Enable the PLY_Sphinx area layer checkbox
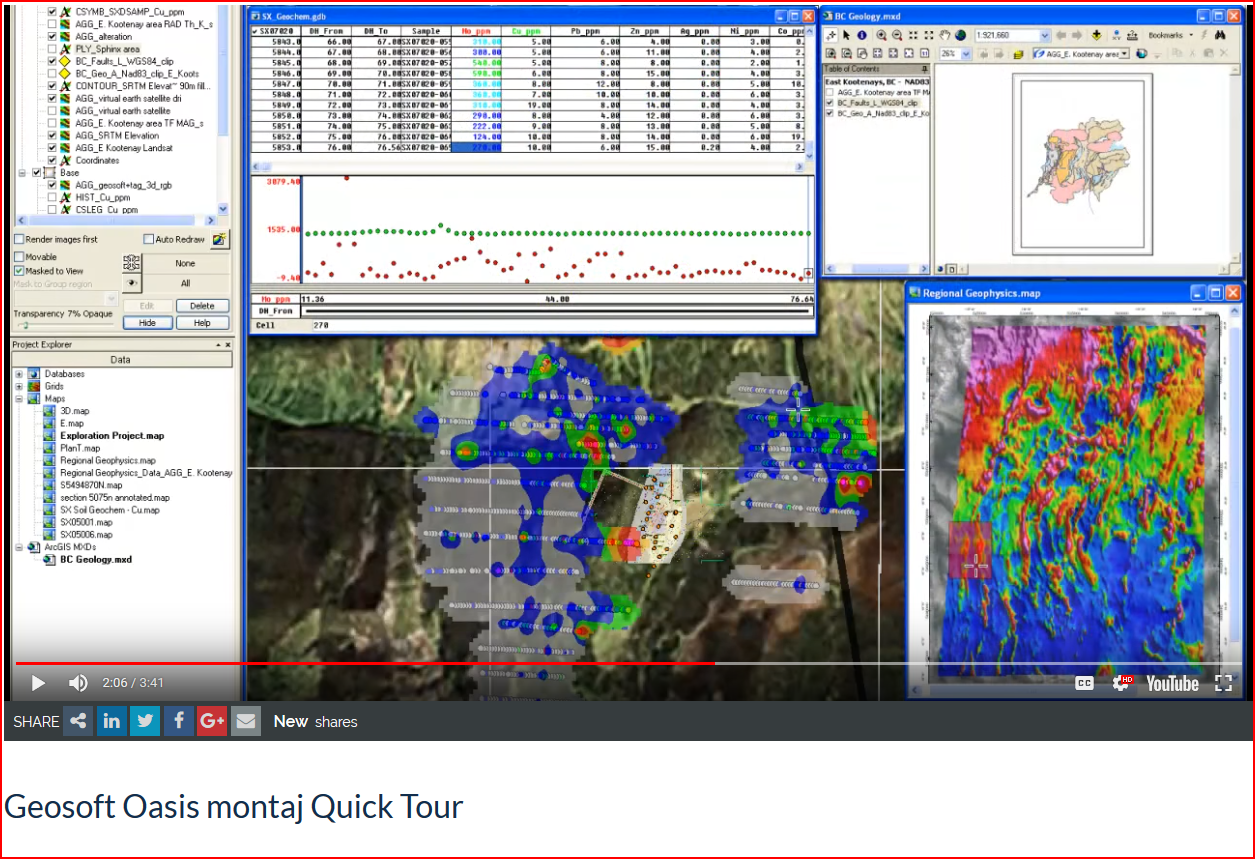The width and height of the screenshot is (1255, 859). pyautogui.click(x=53, y=49)
